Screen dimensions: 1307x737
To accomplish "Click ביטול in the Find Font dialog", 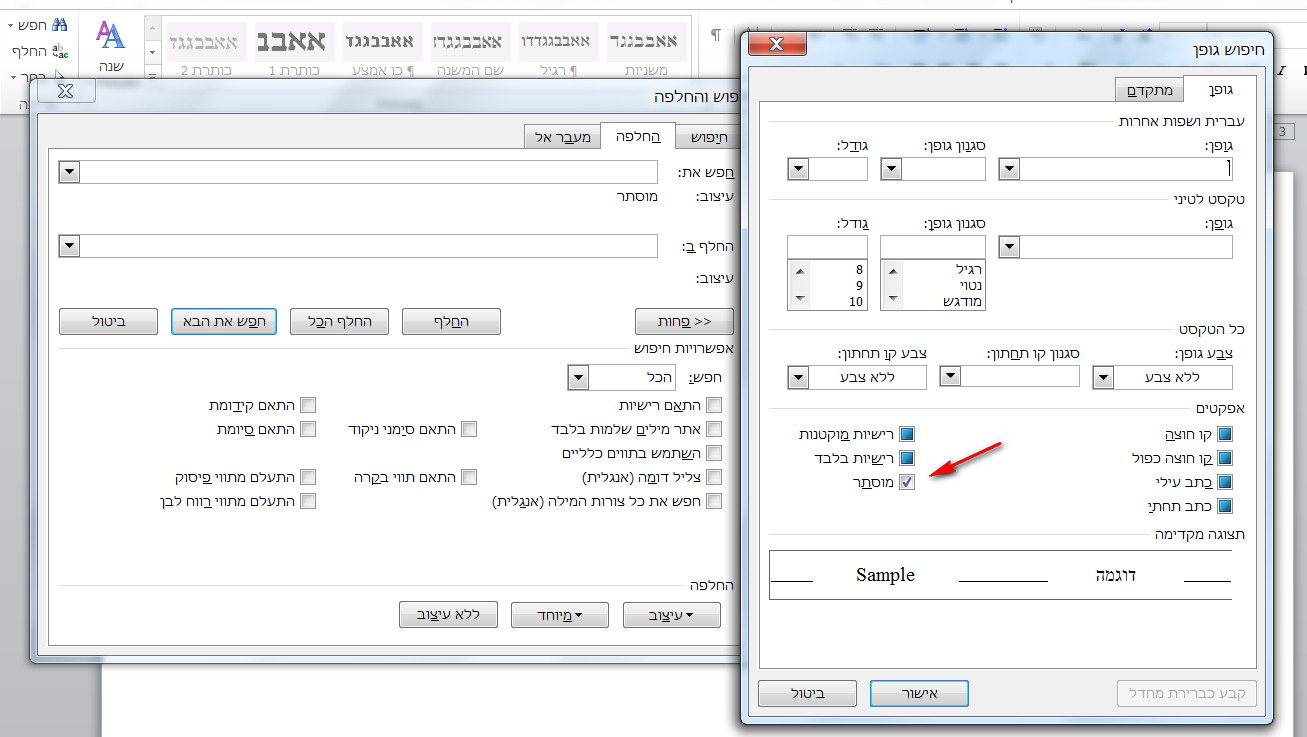I will click(807, 693).
